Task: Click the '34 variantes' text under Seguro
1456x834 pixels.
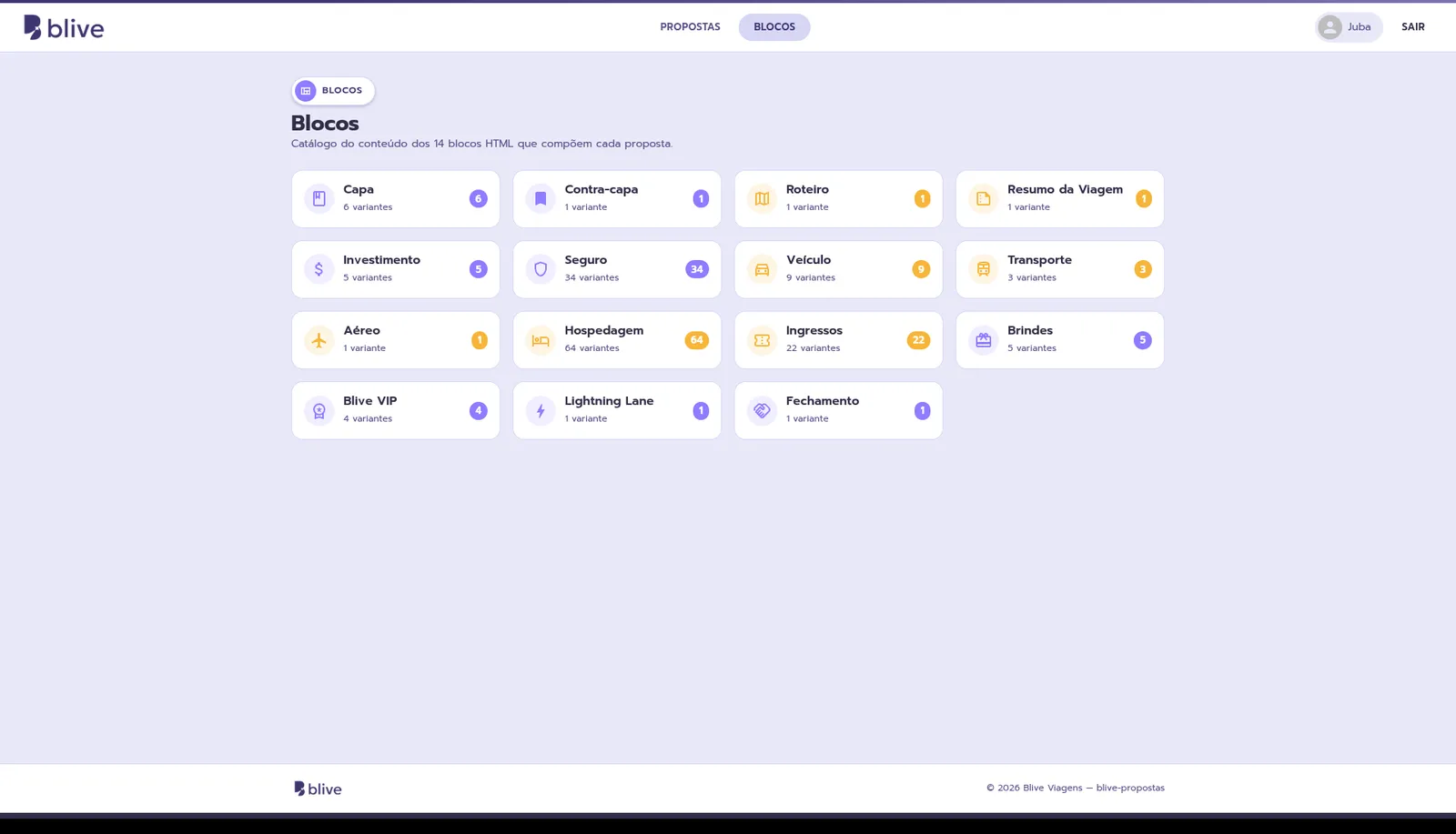Action: (x=591, y=278)
